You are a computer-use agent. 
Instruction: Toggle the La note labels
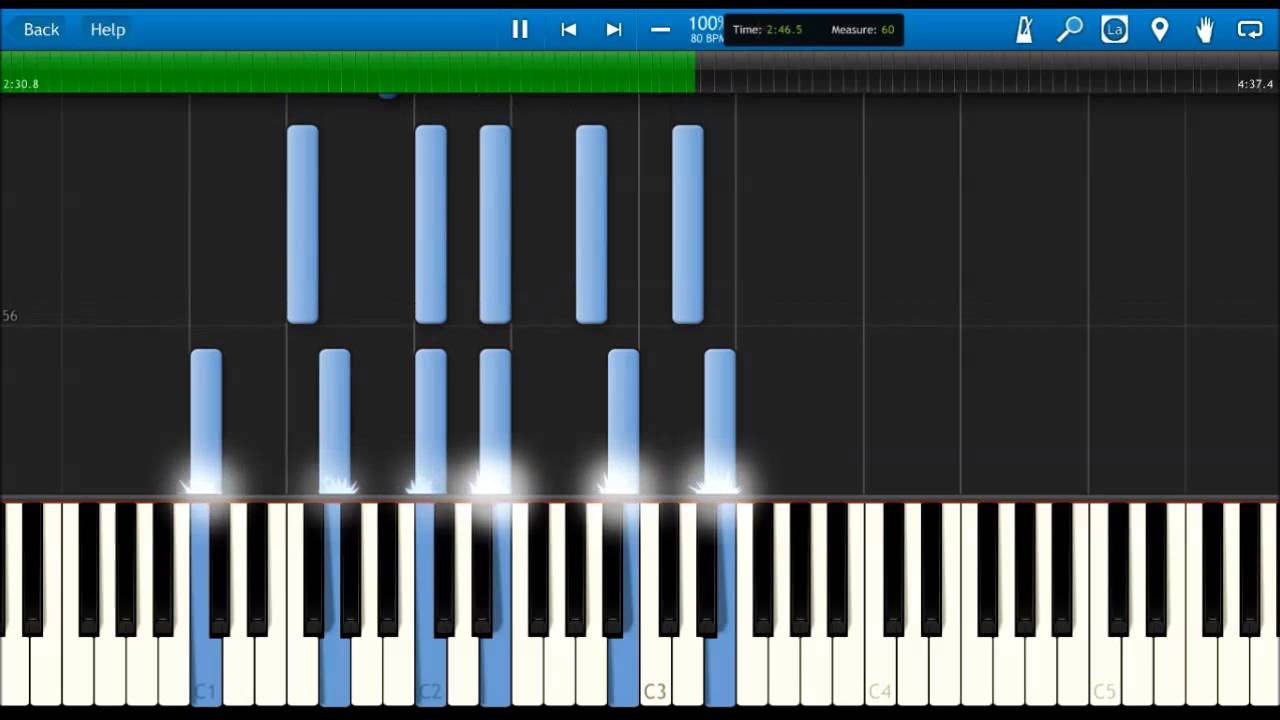(1115, 30)
